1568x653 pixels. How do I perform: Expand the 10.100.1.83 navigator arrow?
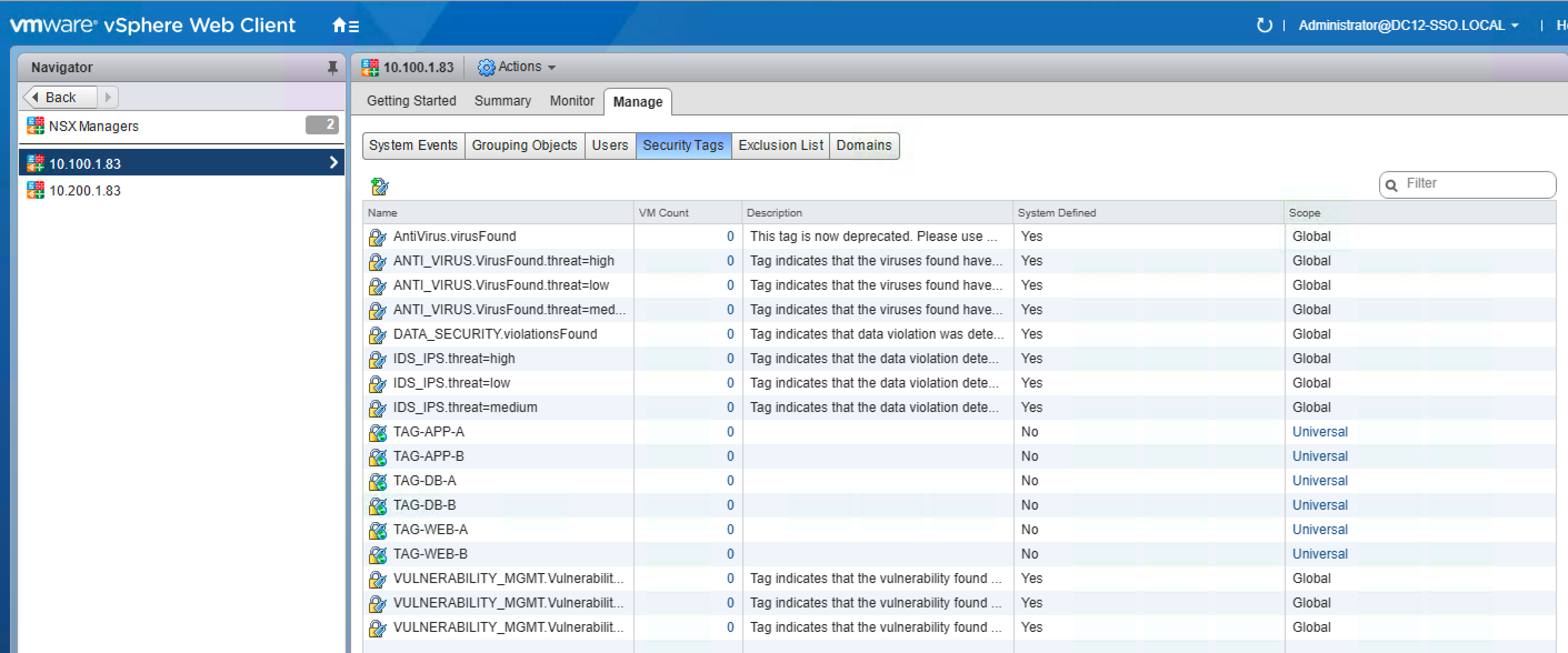pos(333,163)
